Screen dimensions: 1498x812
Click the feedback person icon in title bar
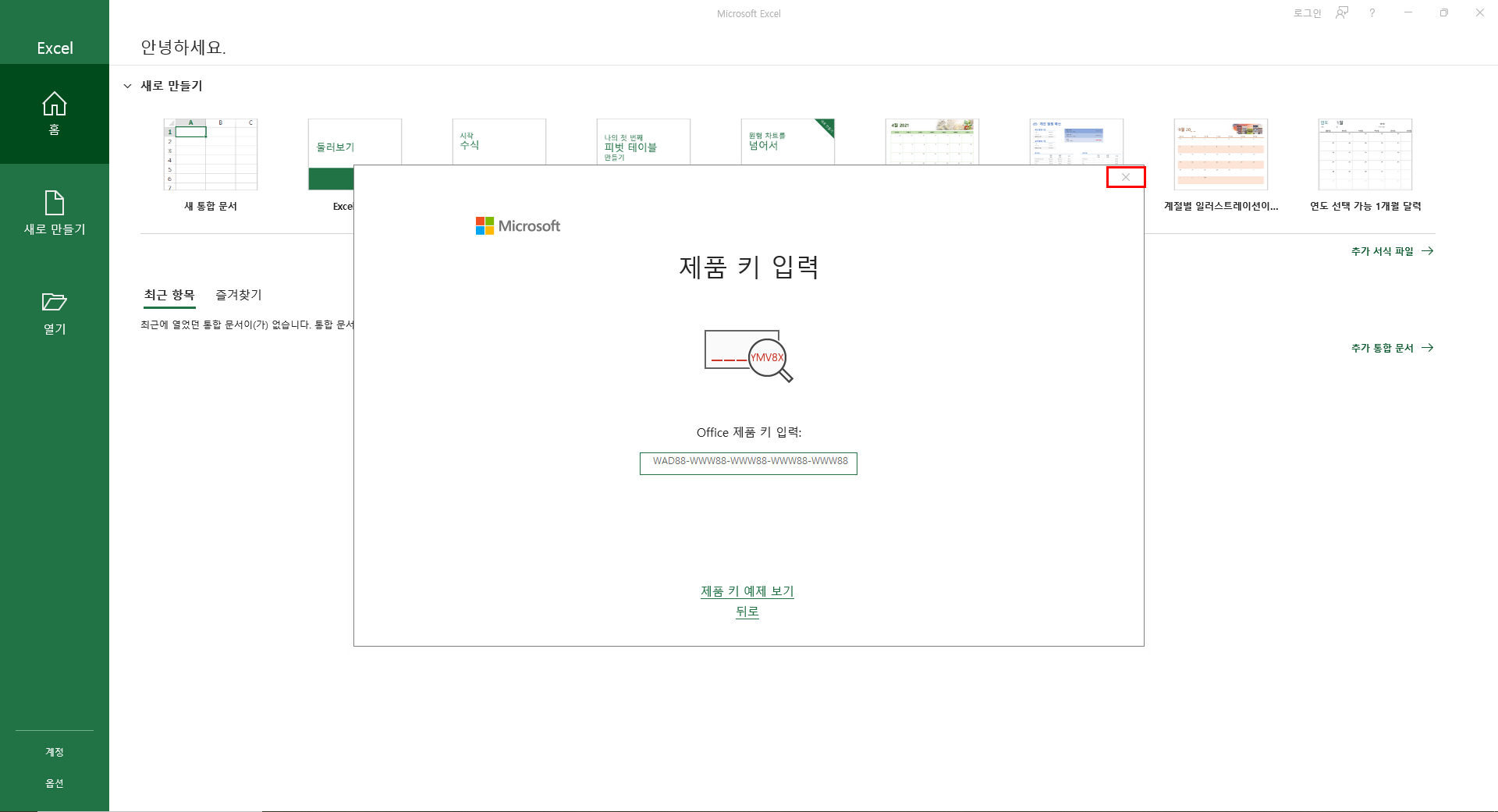[1342, 12]
